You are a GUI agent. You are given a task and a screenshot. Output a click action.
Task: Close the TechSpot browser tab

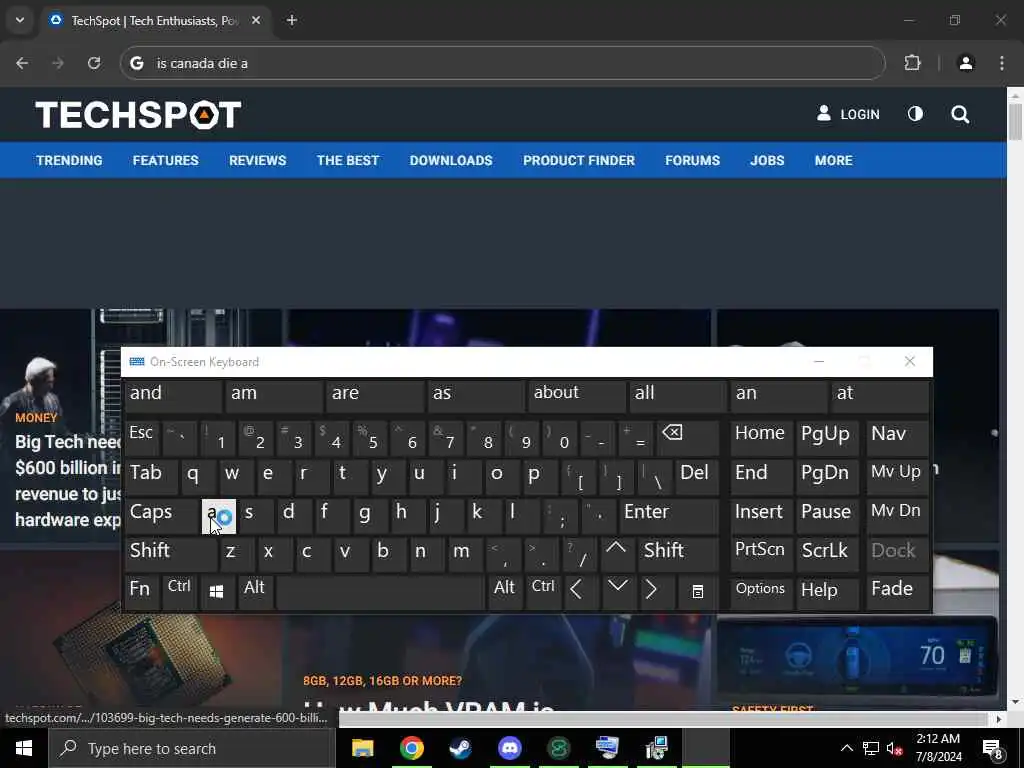256,20
